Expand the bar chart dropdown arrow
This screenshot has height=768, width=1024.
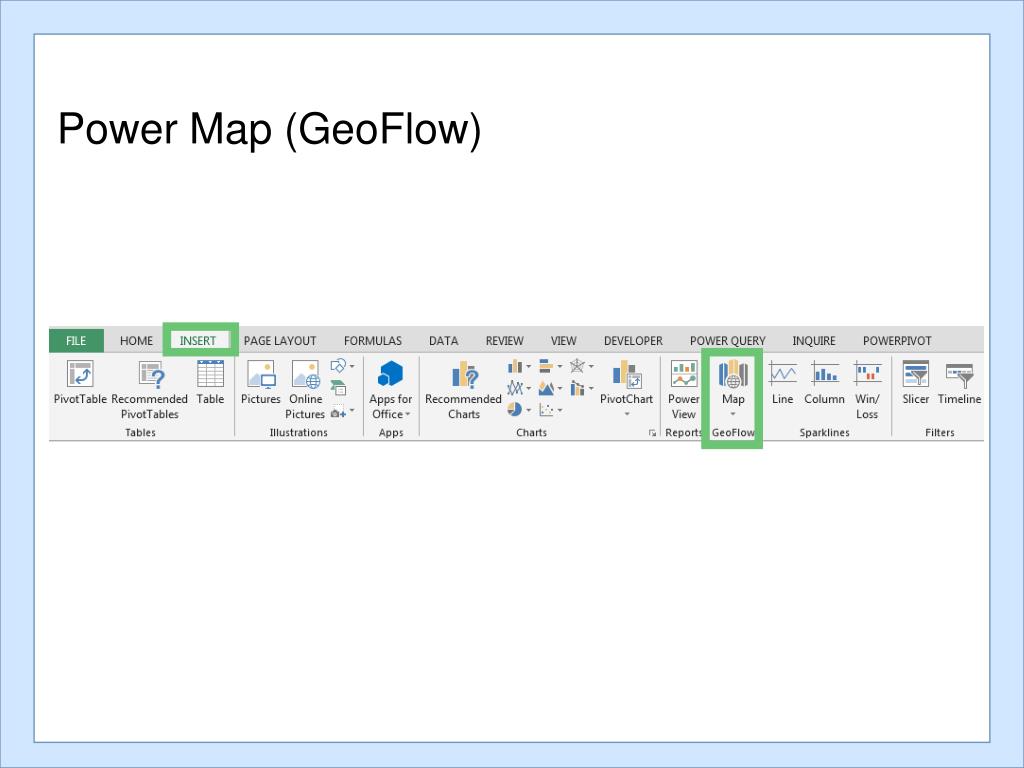[x=560, y=366]
